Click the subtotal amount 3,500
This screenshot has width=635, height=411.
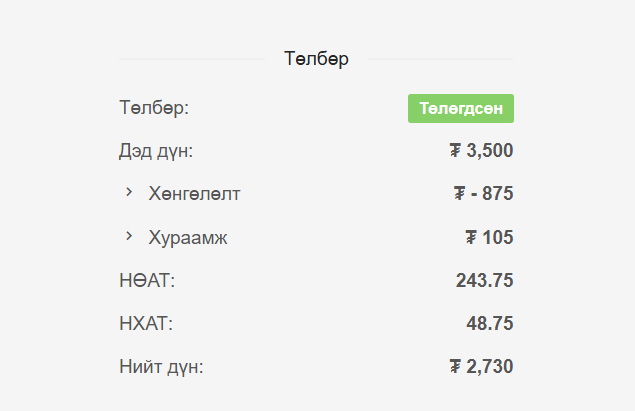tap(490, 151)
